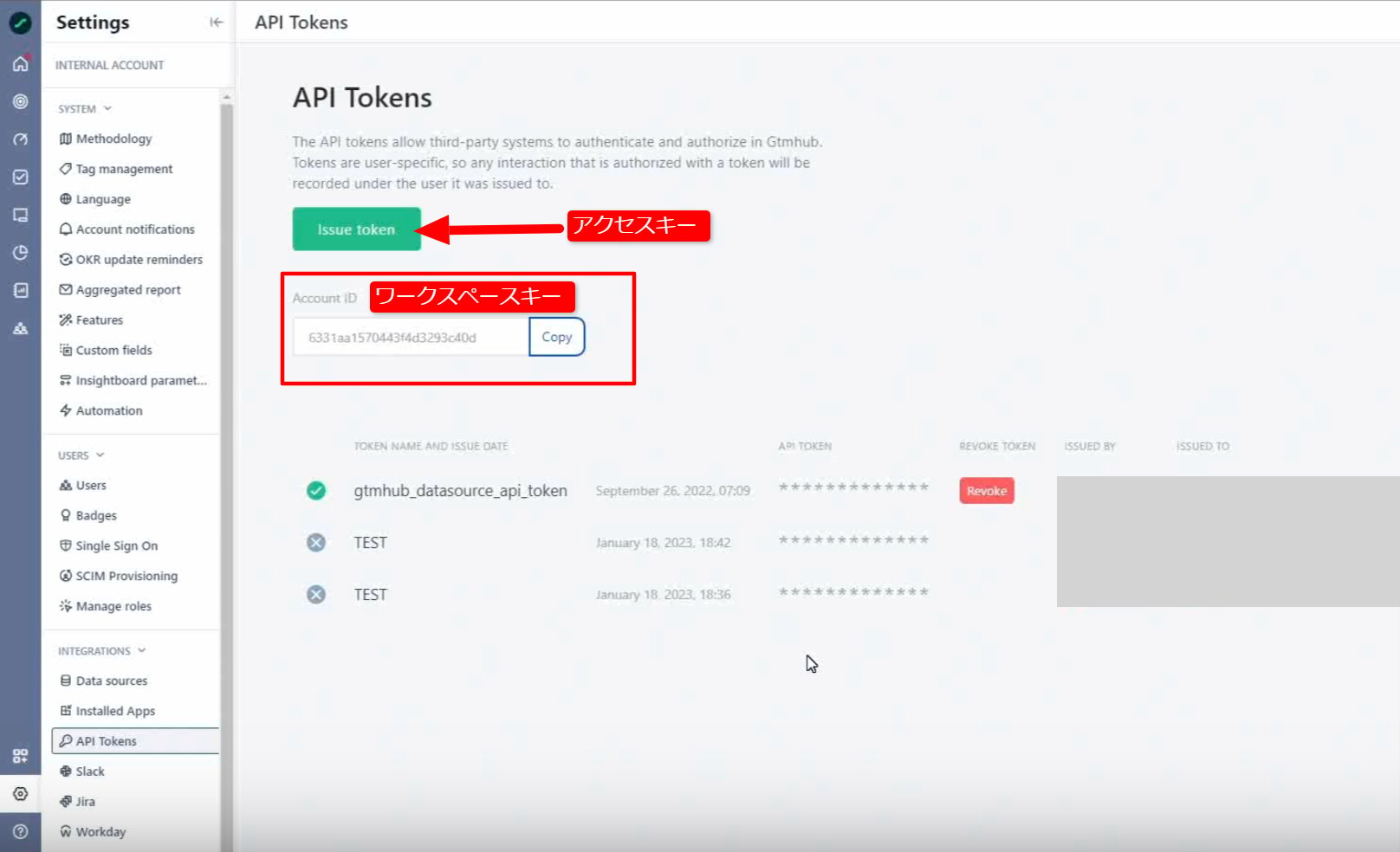The image size is (1400, 852).
Task: Click the revoked X icon for TEST 18:36
Action: tap(316, 594)
